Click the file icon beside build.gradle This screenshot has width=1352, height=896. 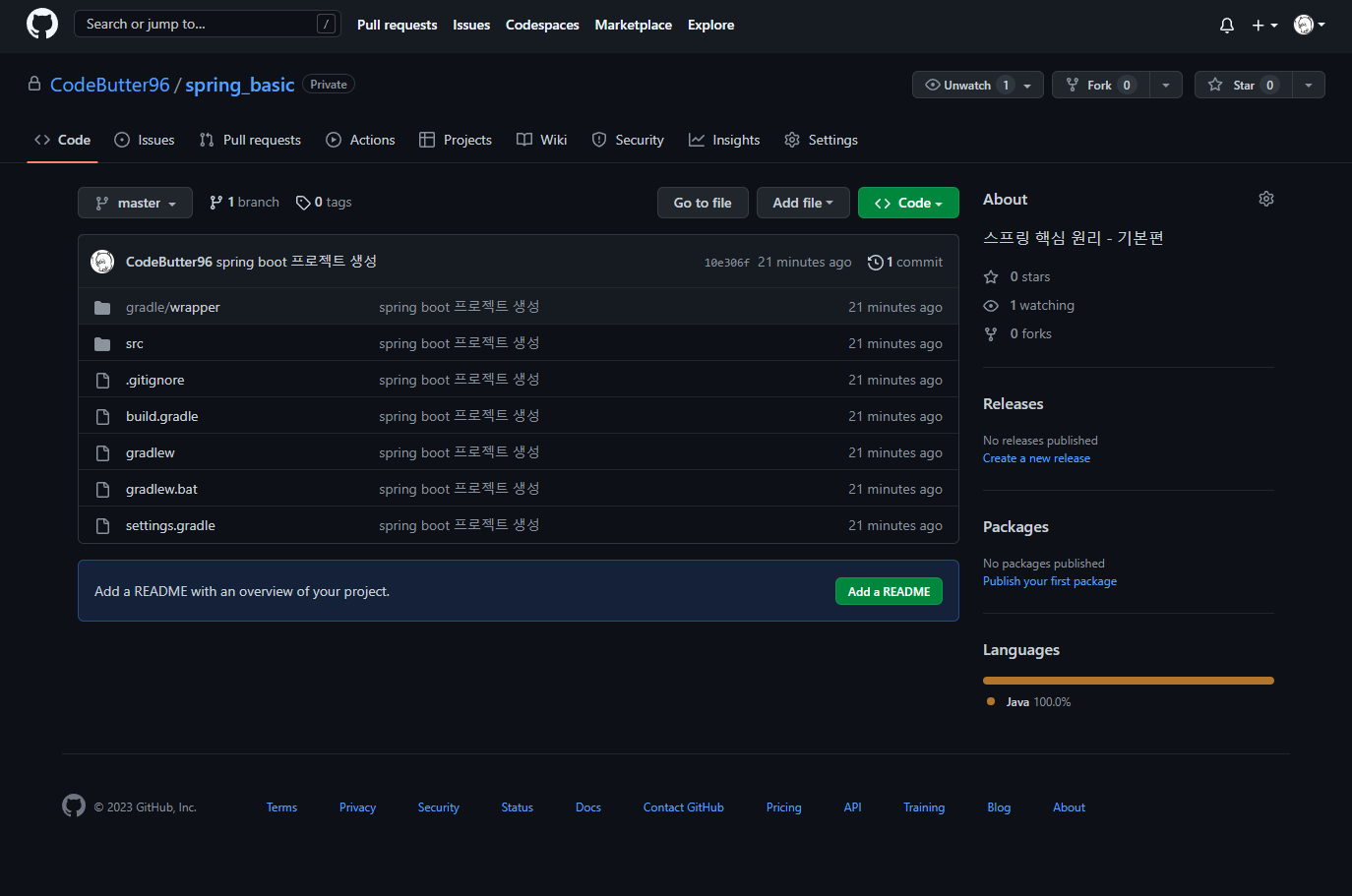[x=102, y=416]
